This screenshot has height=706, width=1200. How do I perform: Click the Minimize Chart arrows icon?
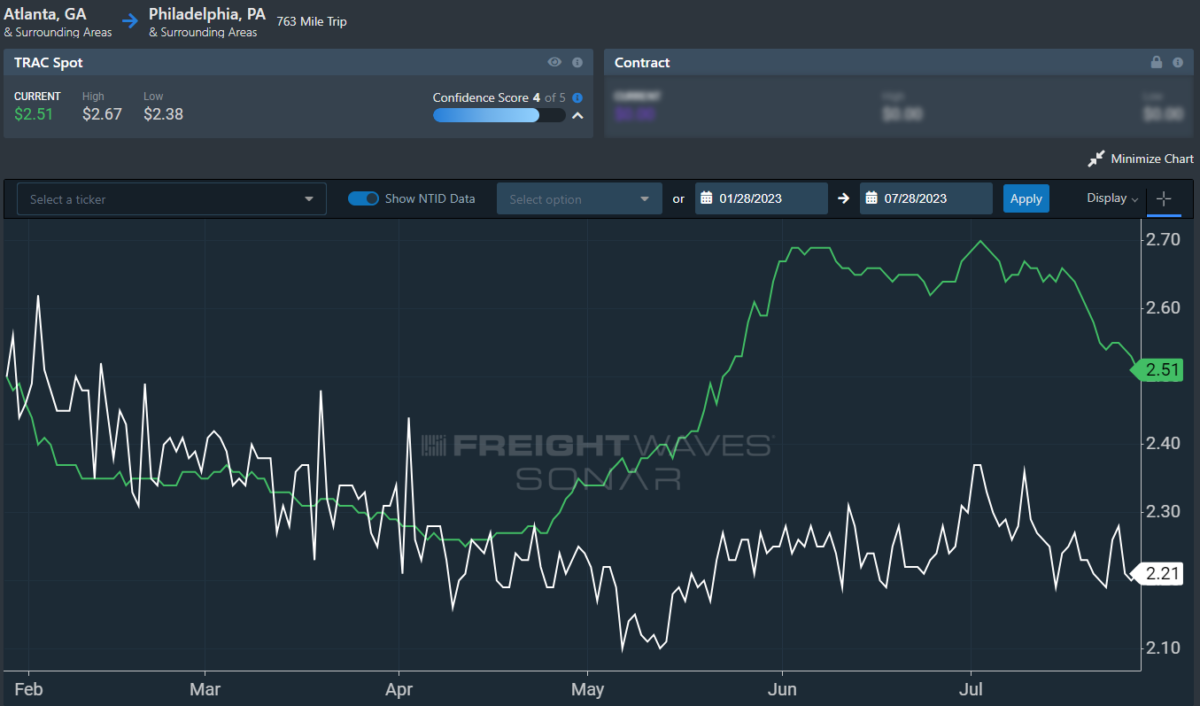tap(1096, 159)
